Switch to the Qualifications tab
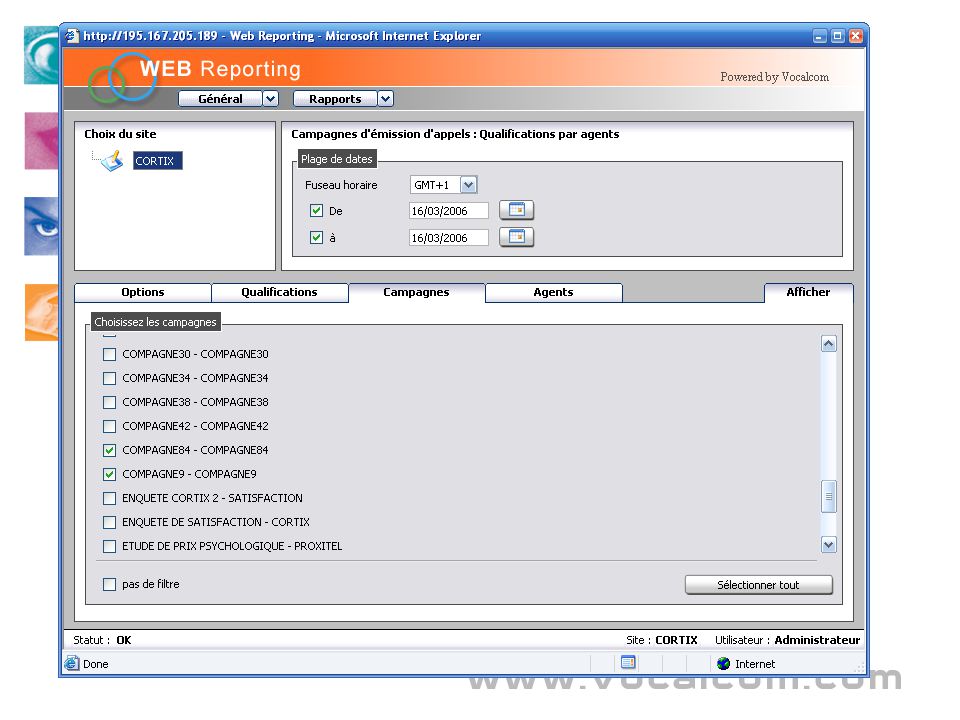The image size is (960, 720). coord(279,292)
